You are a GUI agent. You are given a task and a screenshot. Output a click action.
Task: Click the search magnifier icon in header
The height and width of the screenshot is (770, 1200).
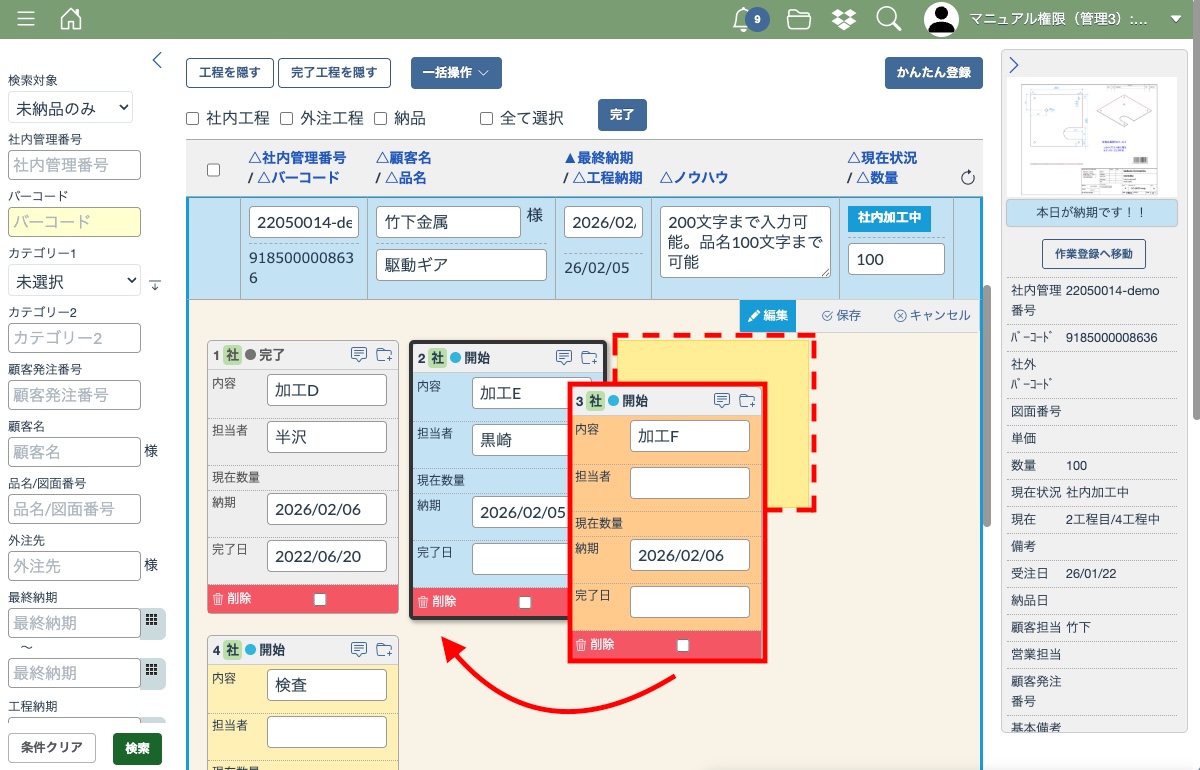point(887,19)
